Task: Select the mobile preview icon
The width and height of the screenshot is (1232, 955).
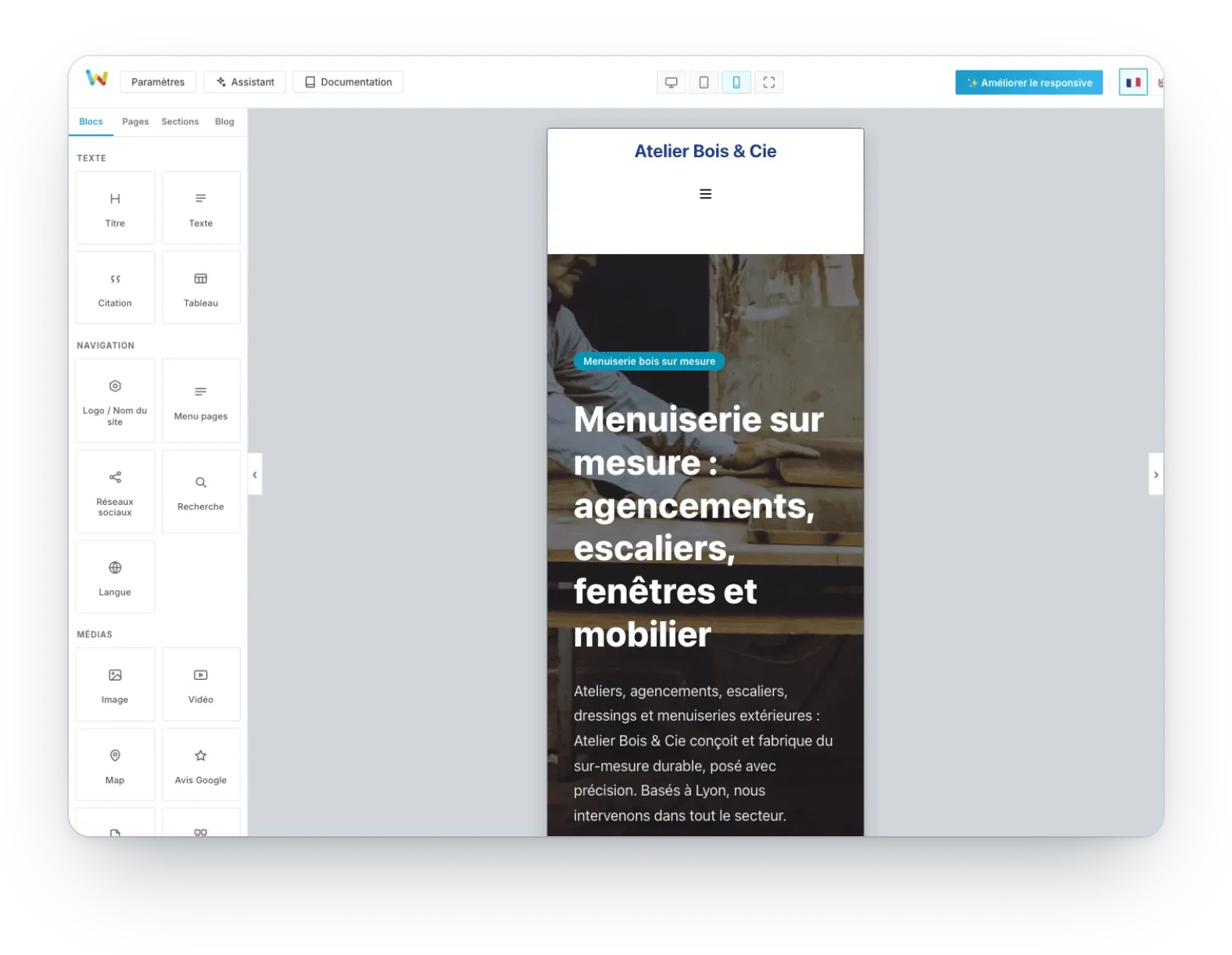Action: tap(736, 82)
